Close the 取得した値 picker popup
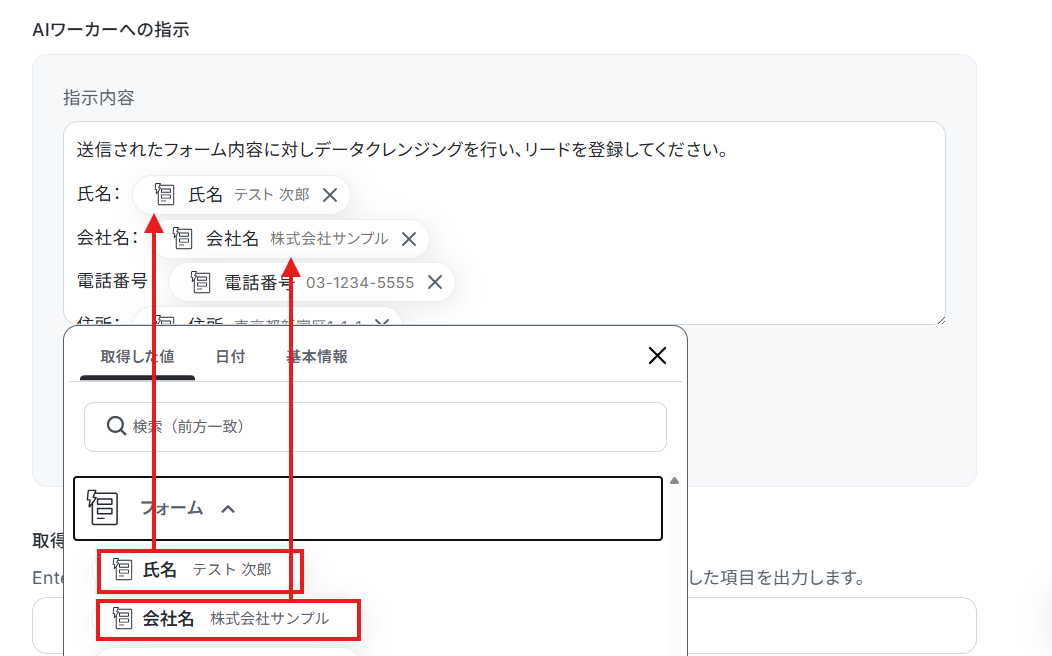This screenshot has height=656, width=1052. [658, 356]
